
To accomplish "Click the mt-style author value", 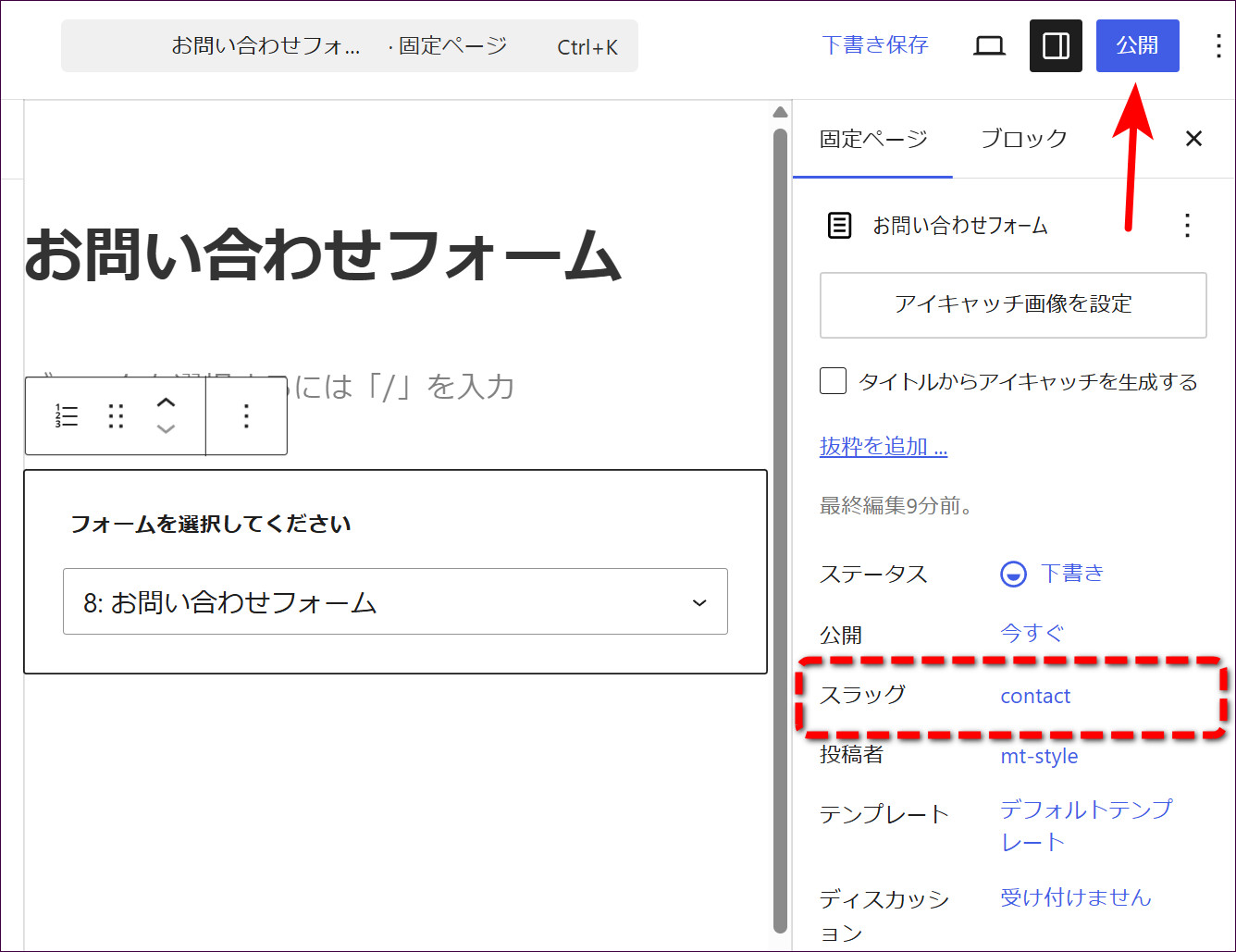I will (1039, 756).
